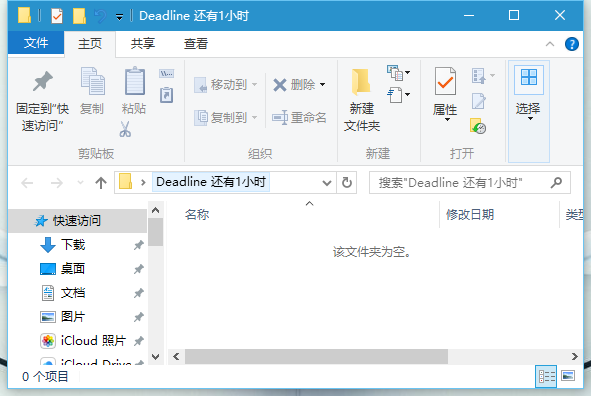Image resolution: width=591 pixels, height=396 pixels.
Task: Open the 选择 dropdown button
Action: (x=528, y=112)
